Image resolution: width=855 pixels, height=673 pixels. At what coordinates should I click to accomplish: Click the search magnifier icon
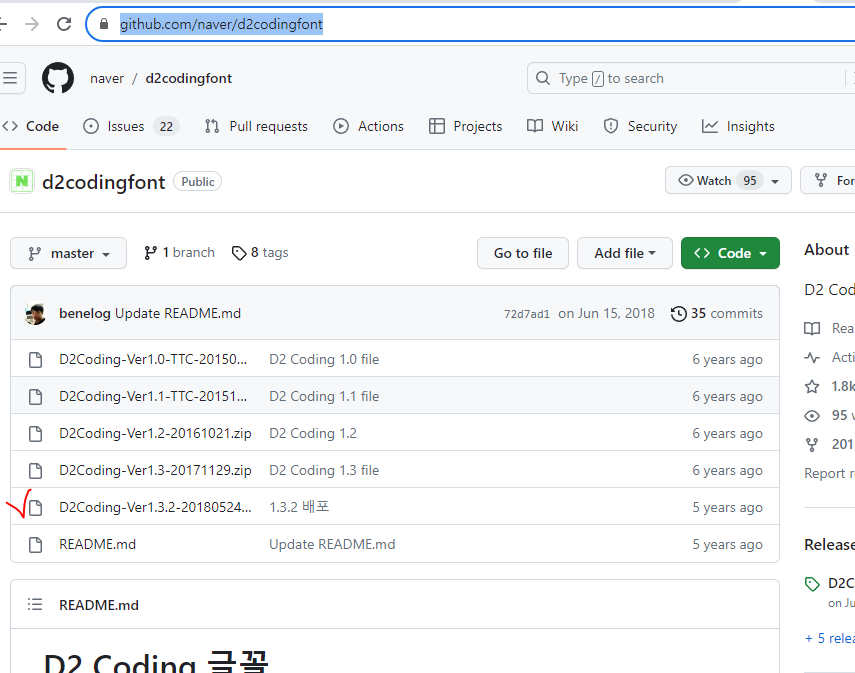pyautogui.click(x=541, y=78)
